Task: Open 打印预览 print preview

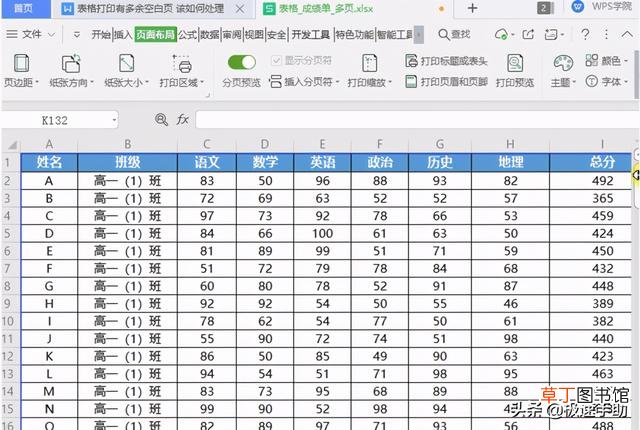Action: point(515,70)
